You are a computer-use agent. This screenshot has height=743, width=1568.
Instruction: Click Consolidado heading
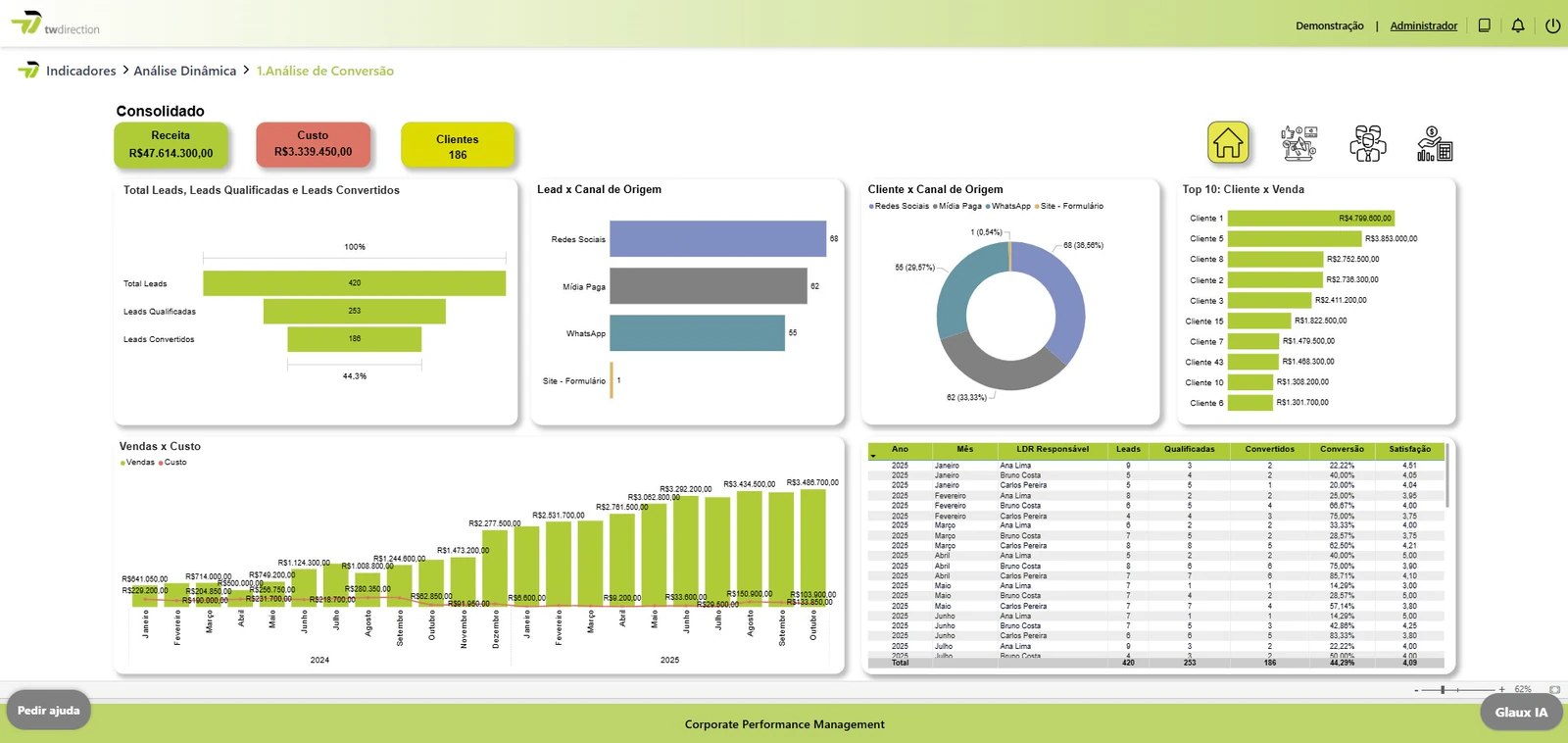click(161, 111)
